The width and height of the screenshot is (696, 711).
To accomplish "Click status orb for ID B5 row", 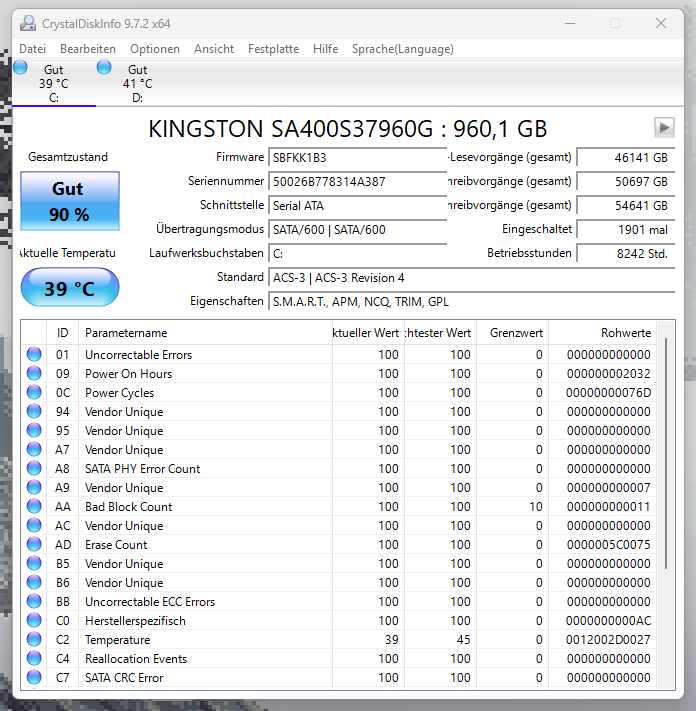I will pos(34,563).
